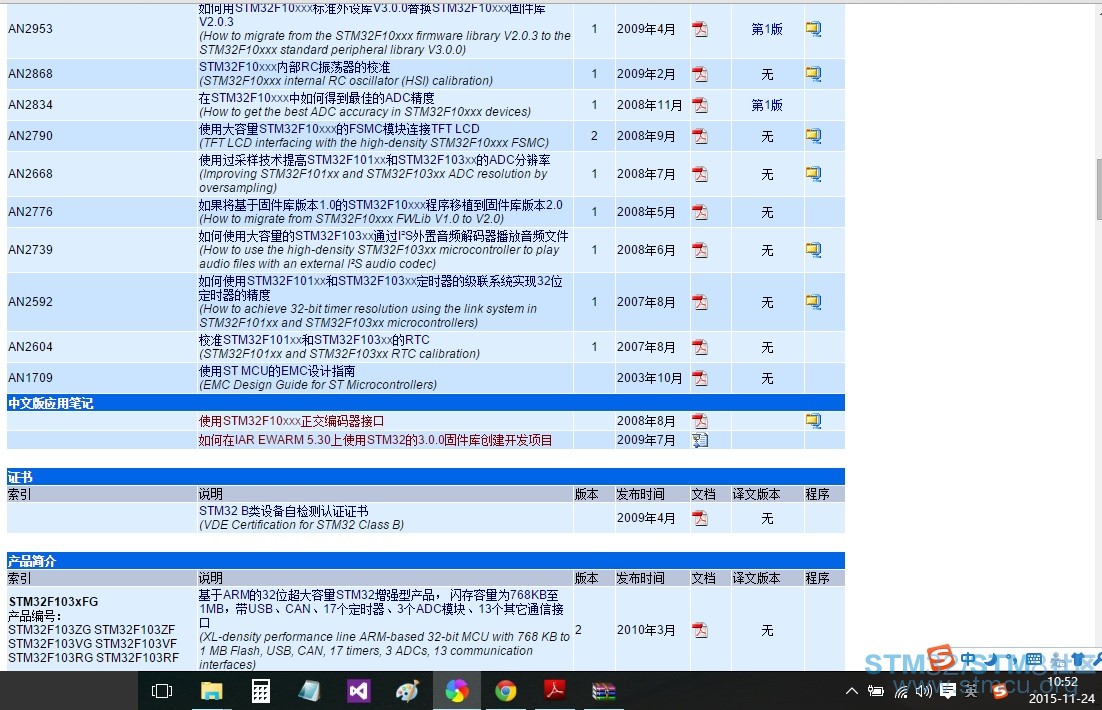Open the STM32F10xxx内部RC振荡器的校准 link
This screenshot has height=710, width=1102.
click(294, 67)
